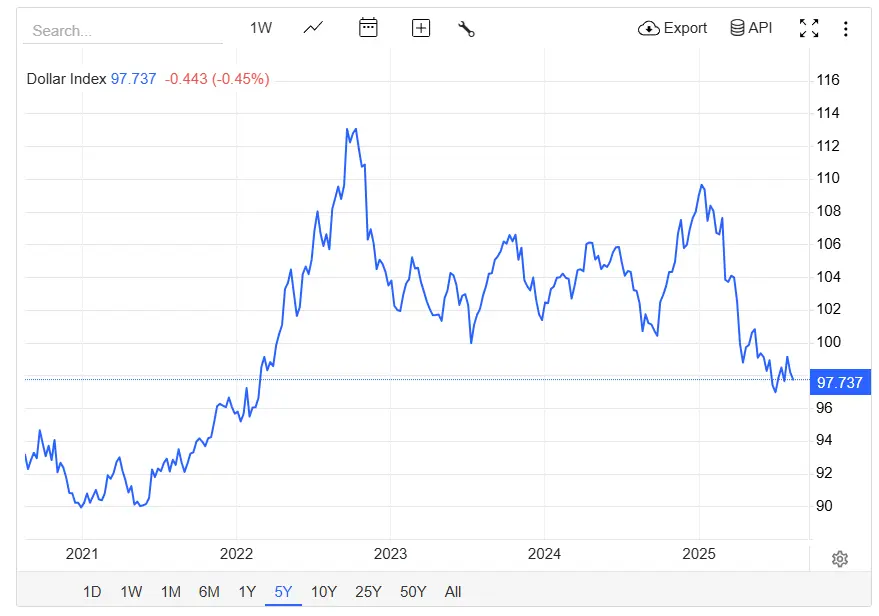Click inside the Search field
Viewport: 879px width, 616px height.
[x=120, y=30]
